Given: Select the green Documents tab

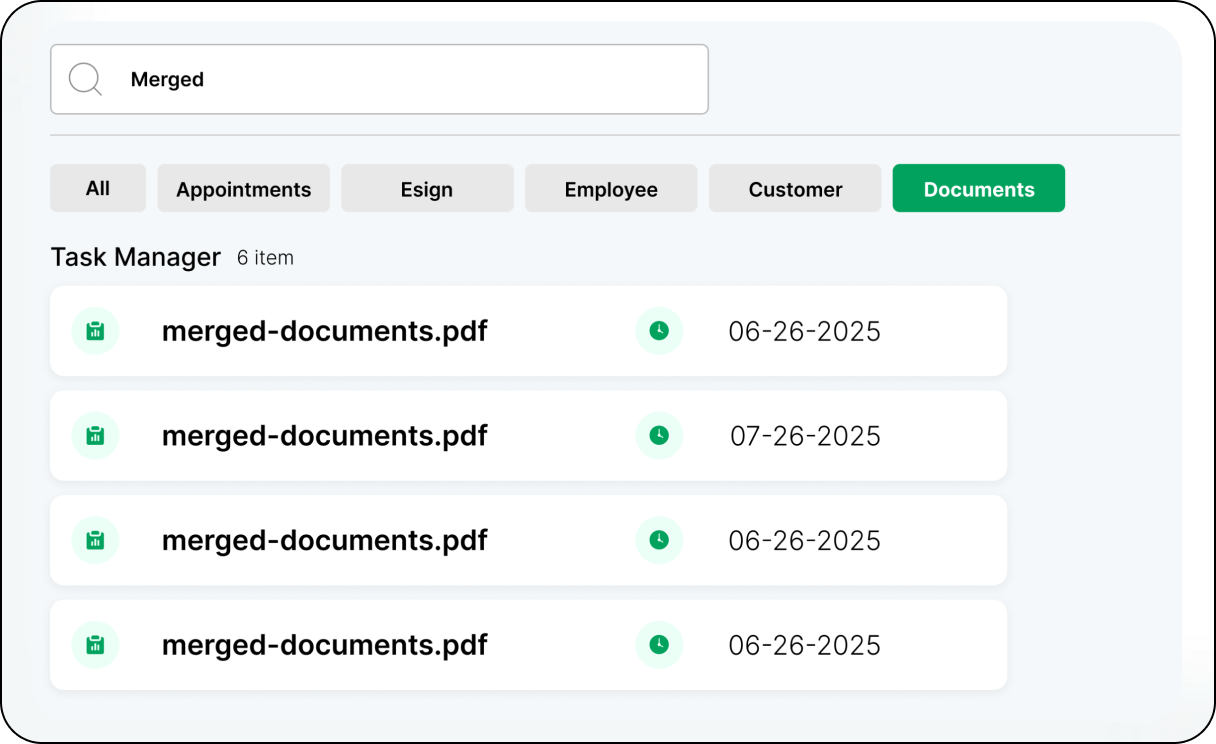Looking at the screenshot, I should click(978, 189).
